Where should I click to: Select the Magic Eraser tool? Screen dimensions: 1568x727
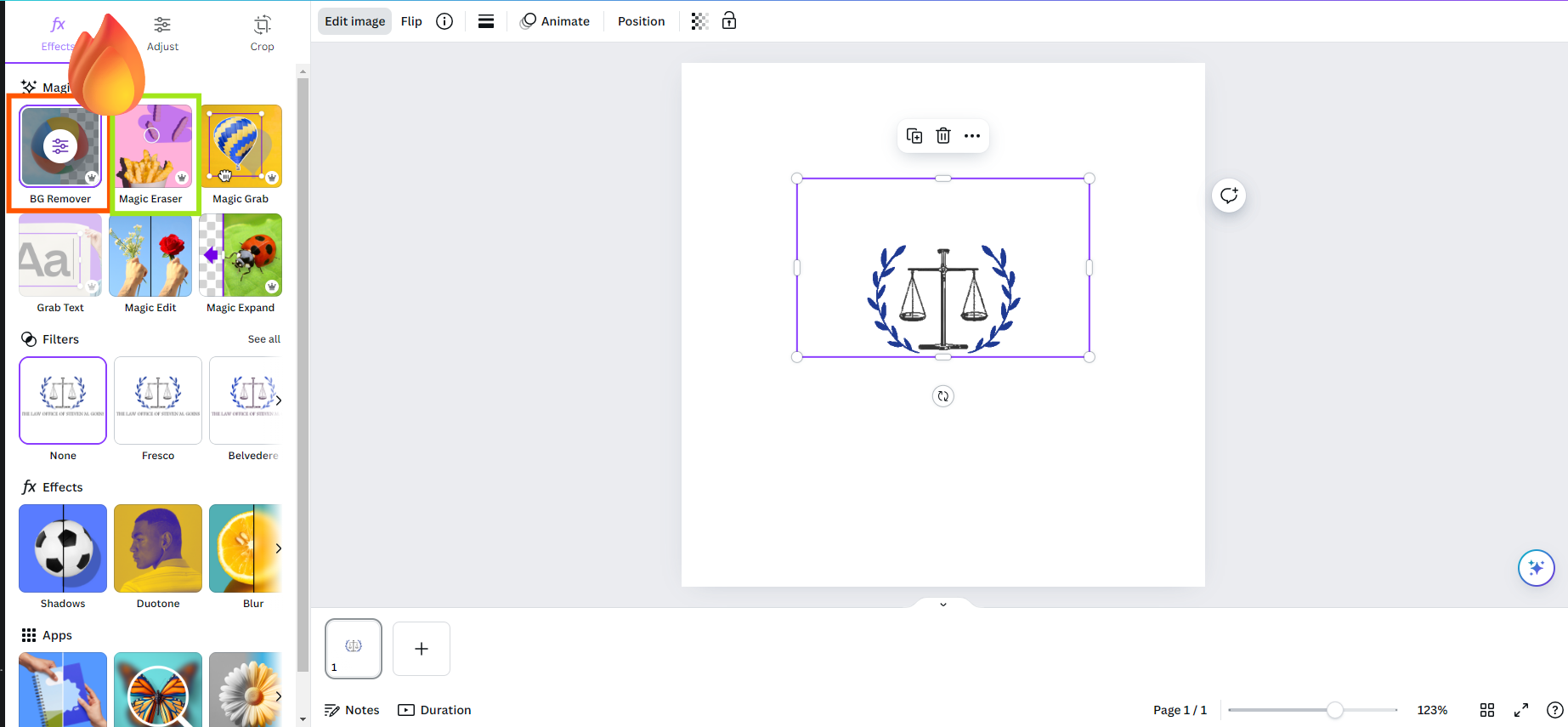154,153
